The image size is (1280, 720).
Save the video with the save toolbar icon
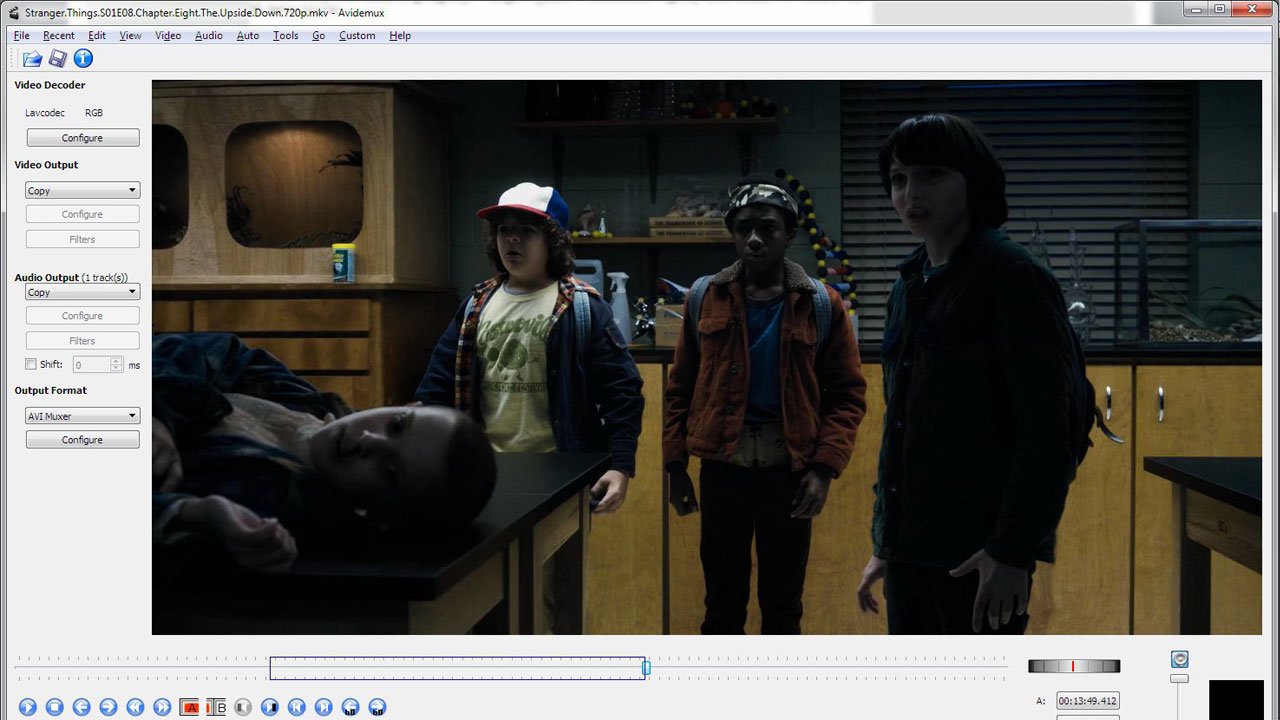tap(57, 58)
